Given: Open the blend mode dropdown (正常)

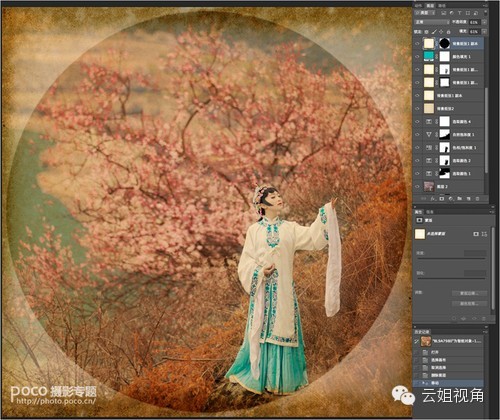Looking at the screenshot, I should [432, 22].
